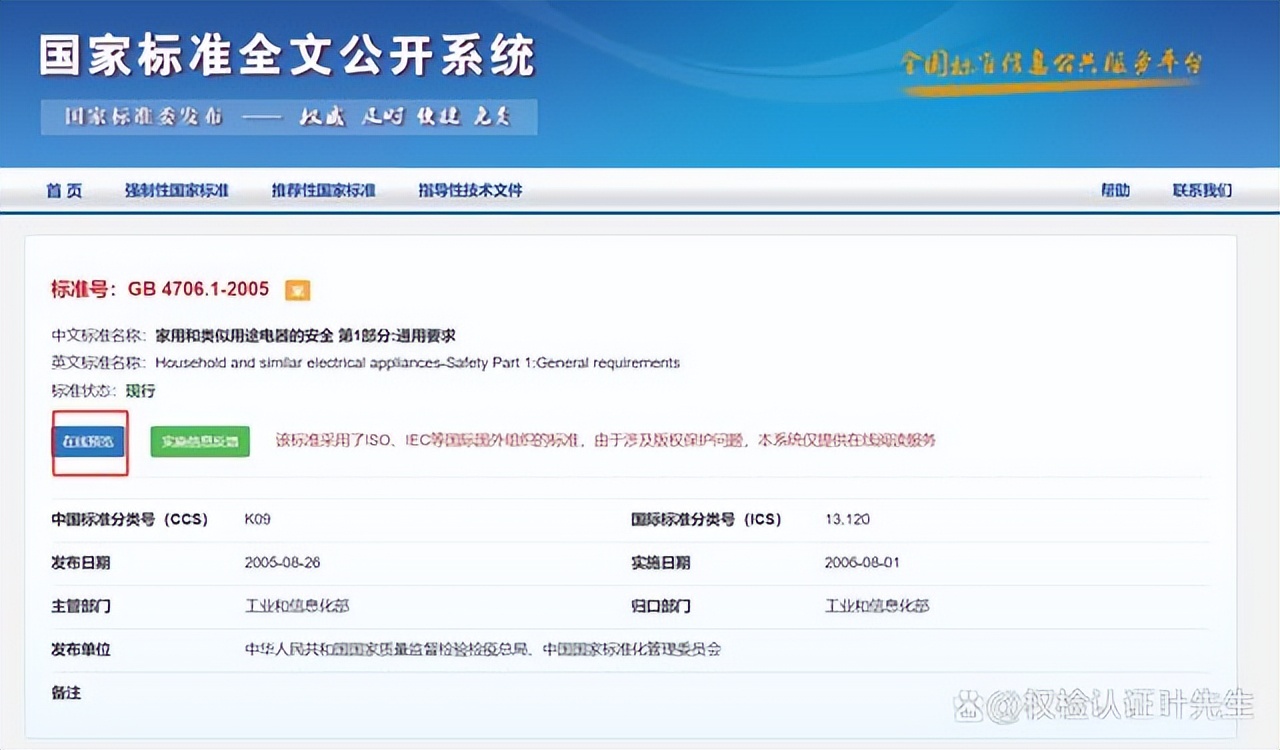The width and height of the screenshot is (1280, 750).
Task: Open 在线预览 to read the standard online
Action: click(x=89, y=440)
